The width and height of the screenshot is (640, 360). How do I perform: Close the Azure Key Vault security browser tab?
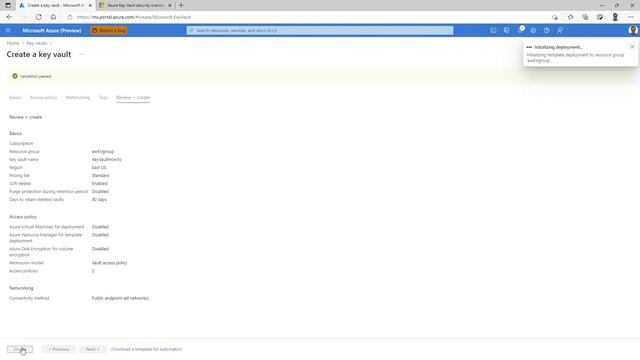coord(170,5)
